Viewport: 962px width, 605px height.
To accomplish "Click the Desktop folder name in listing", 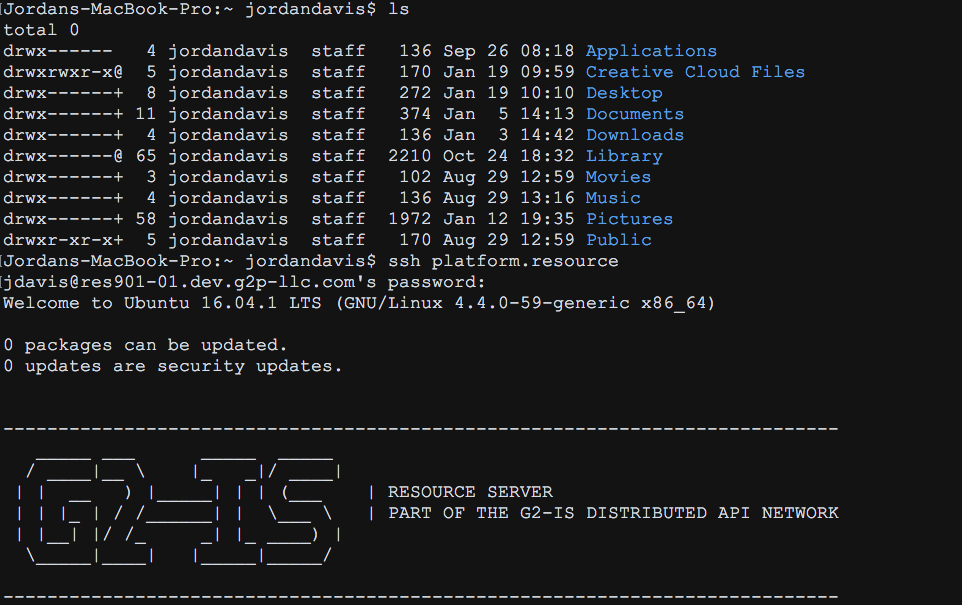I will point(624,93).
